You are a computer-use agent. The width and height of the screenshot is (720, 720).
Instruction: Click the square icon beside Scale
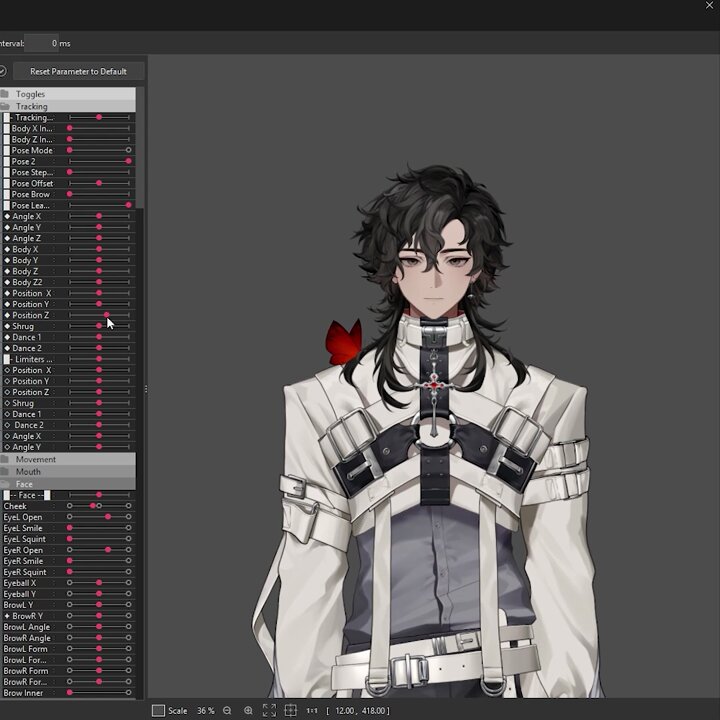[158, 711]
